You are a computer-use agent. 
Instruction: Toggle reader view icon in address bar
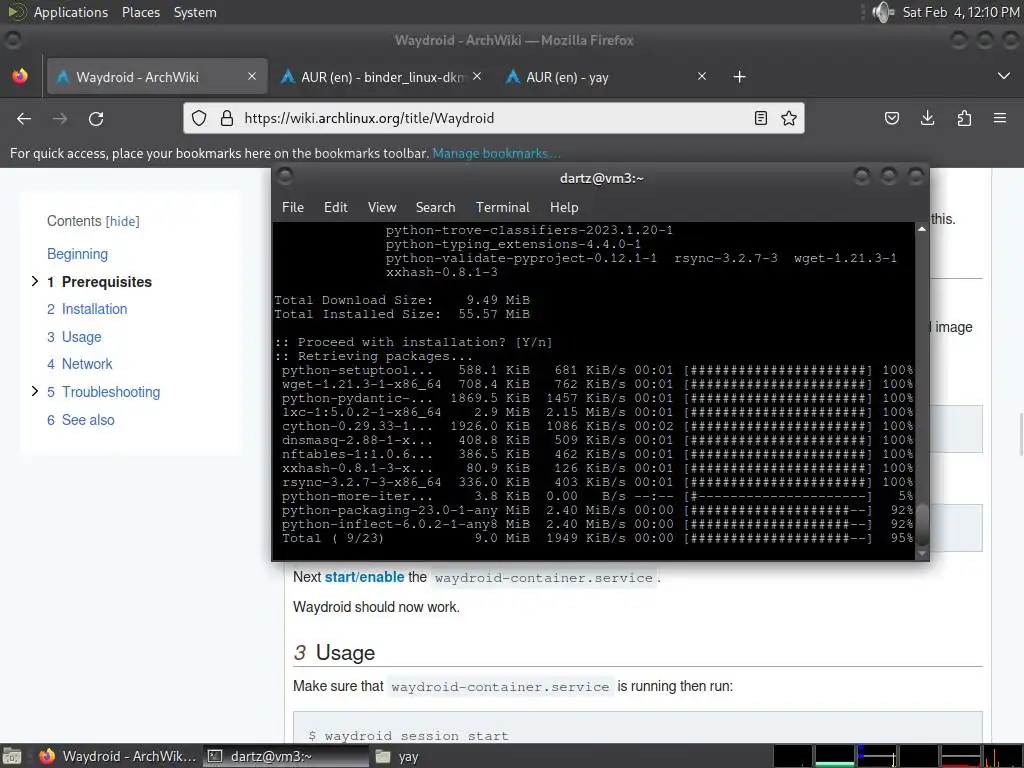tap(761, 118)
